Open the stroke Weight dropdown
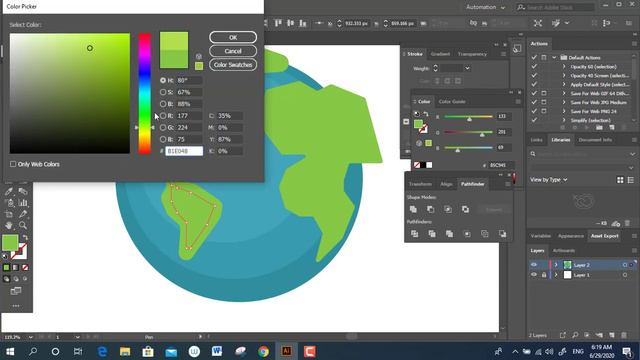This screenshot has width=640, height=360. (x=467, y=69)
